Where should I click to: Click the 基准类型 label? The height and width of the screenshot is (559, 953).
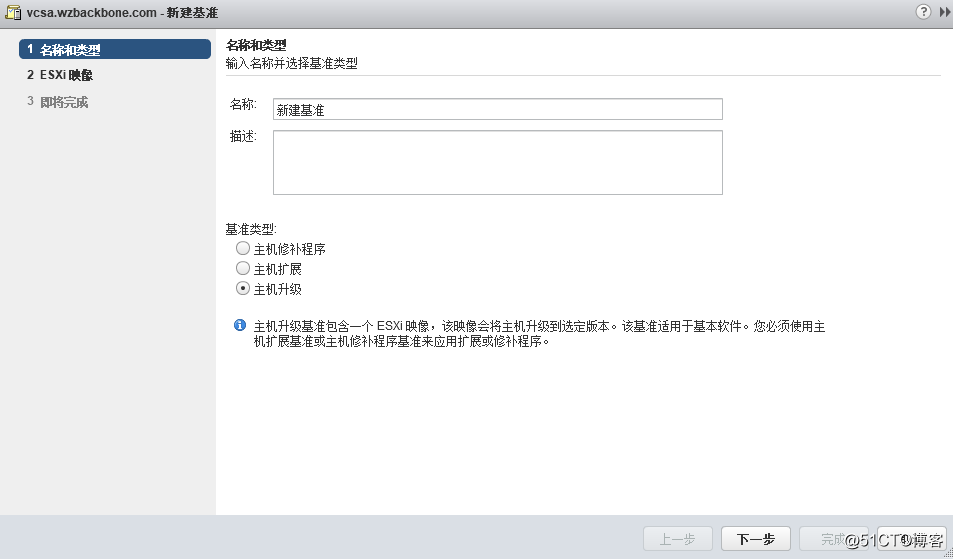pos(251,229)
